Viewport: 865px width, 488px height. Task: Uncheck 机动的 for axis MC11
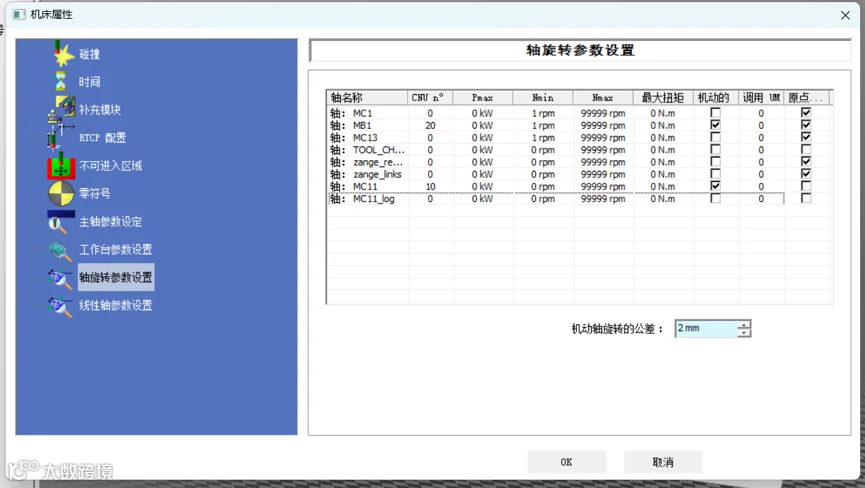(x=716, y=186)
